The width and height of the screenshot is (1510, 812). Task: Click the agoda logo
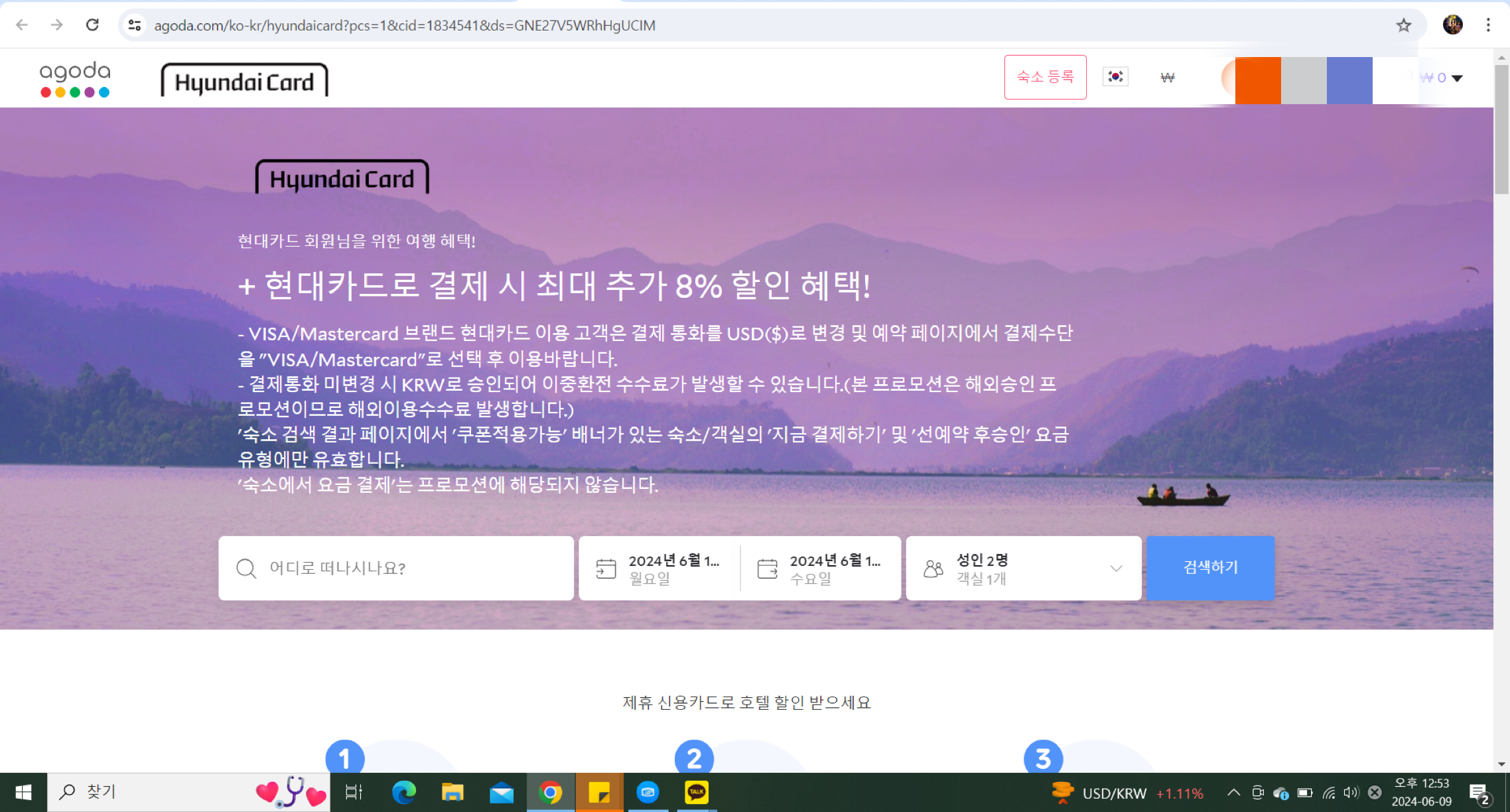(75, 79)
